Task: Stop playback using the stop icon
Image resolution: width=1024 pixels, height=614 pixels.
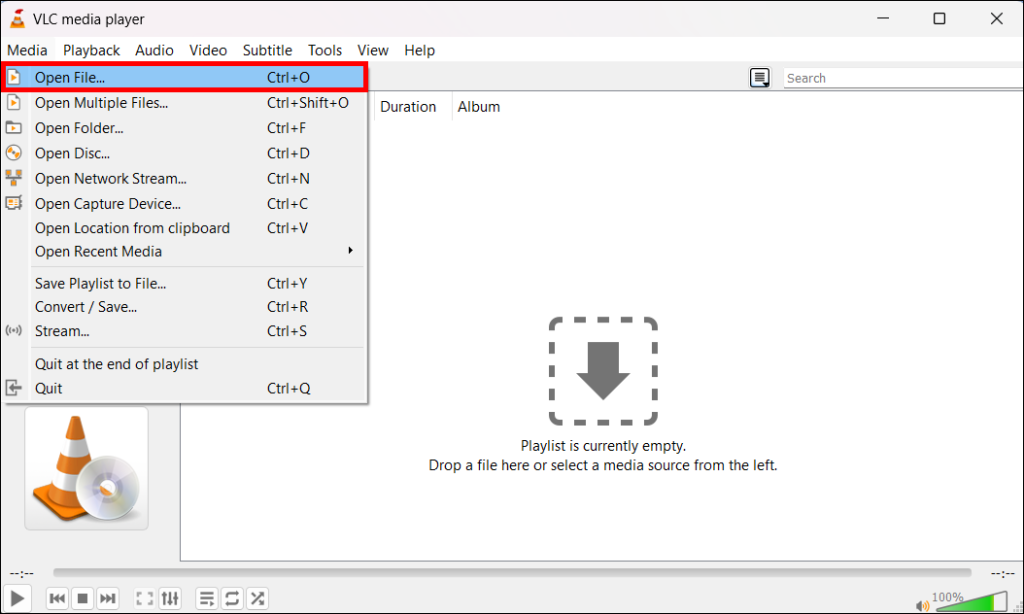Action: click(82, 598)
